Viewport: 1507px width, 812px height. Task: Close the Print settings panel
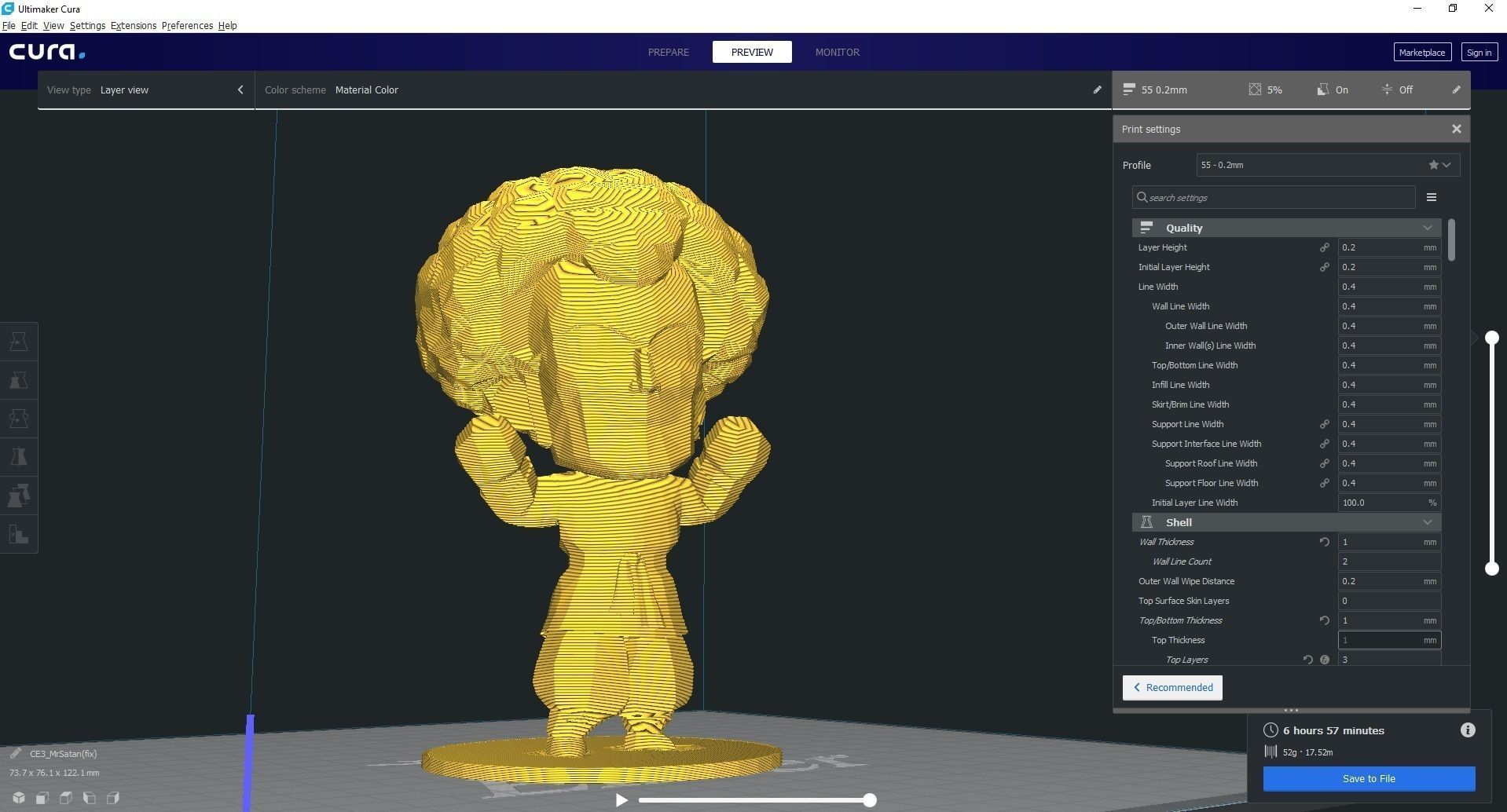coord(1457,129)
